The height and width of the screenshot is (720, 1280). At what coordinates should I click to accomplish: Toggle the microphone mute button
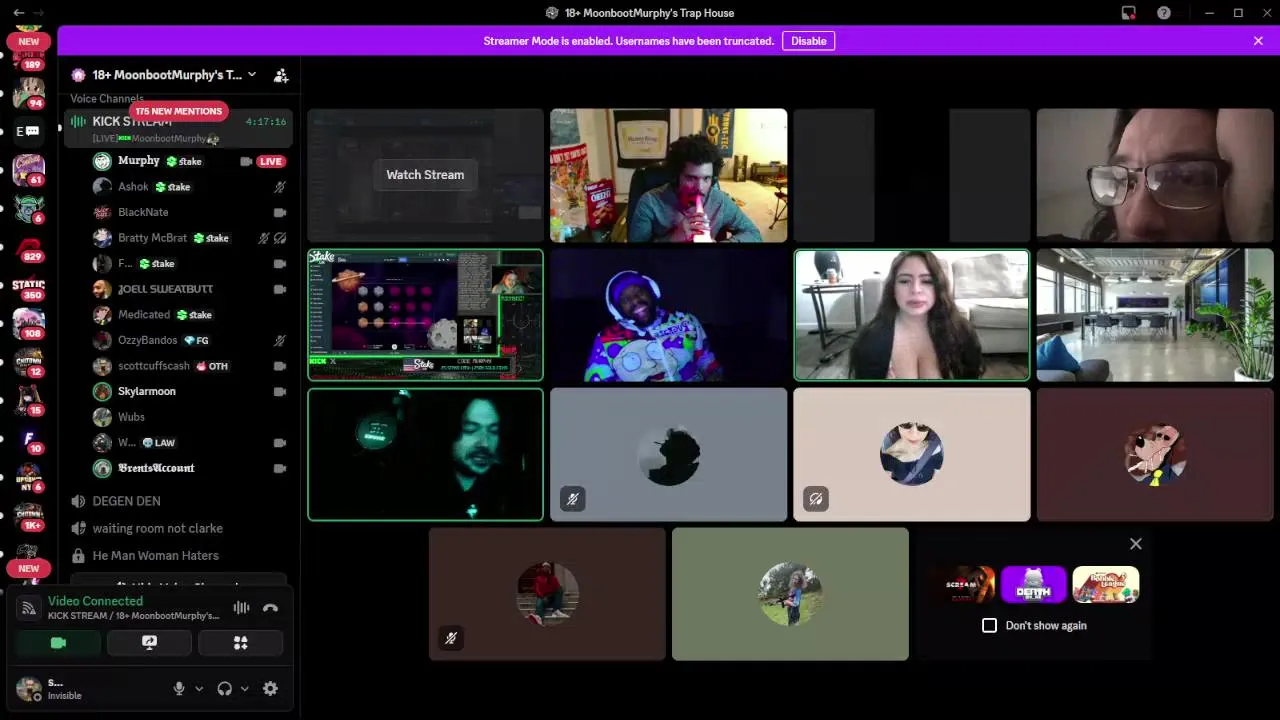pos(179,688)
